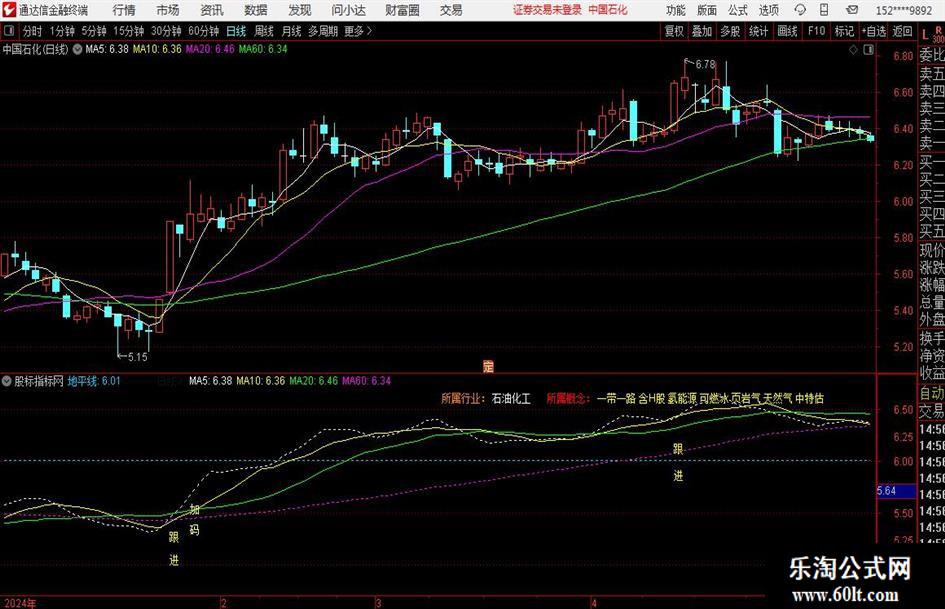Open the 数据 menu
Image resolution: width=945 pixels, height=609 pixels.
tap(256, 10)
